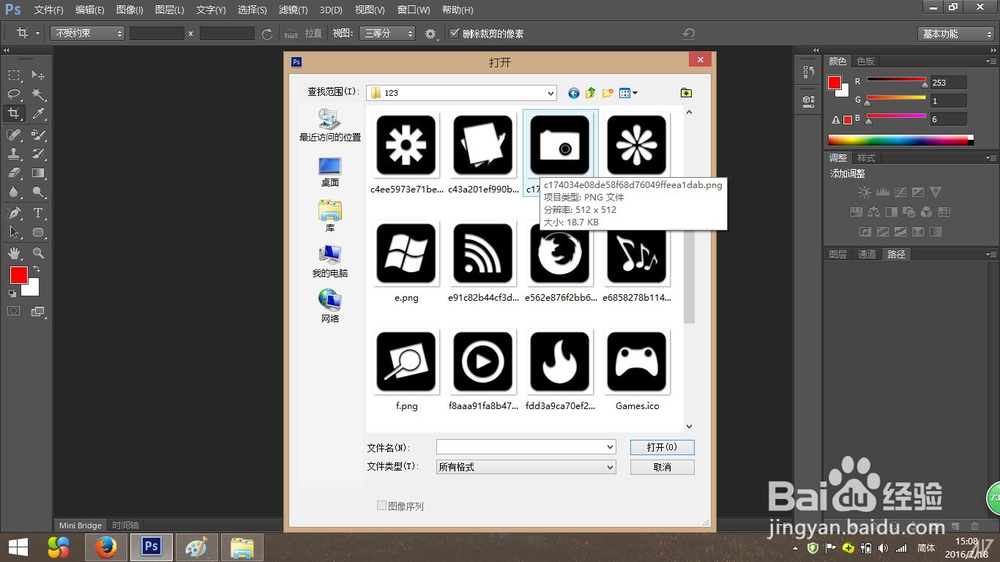
Task: Select the Clone Stamp tool
Action: (x=13, y=154)
